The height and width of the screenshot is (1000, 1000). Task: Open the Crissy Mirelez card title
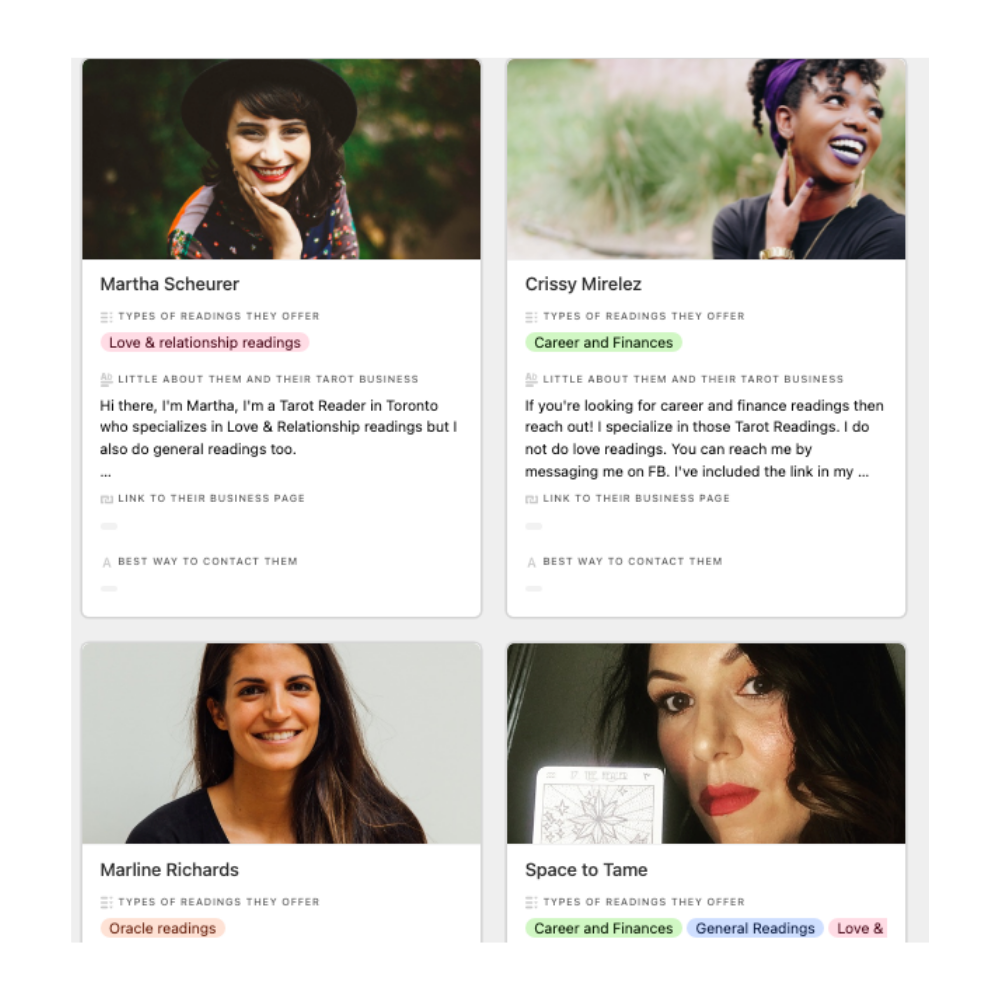(583, 284)
